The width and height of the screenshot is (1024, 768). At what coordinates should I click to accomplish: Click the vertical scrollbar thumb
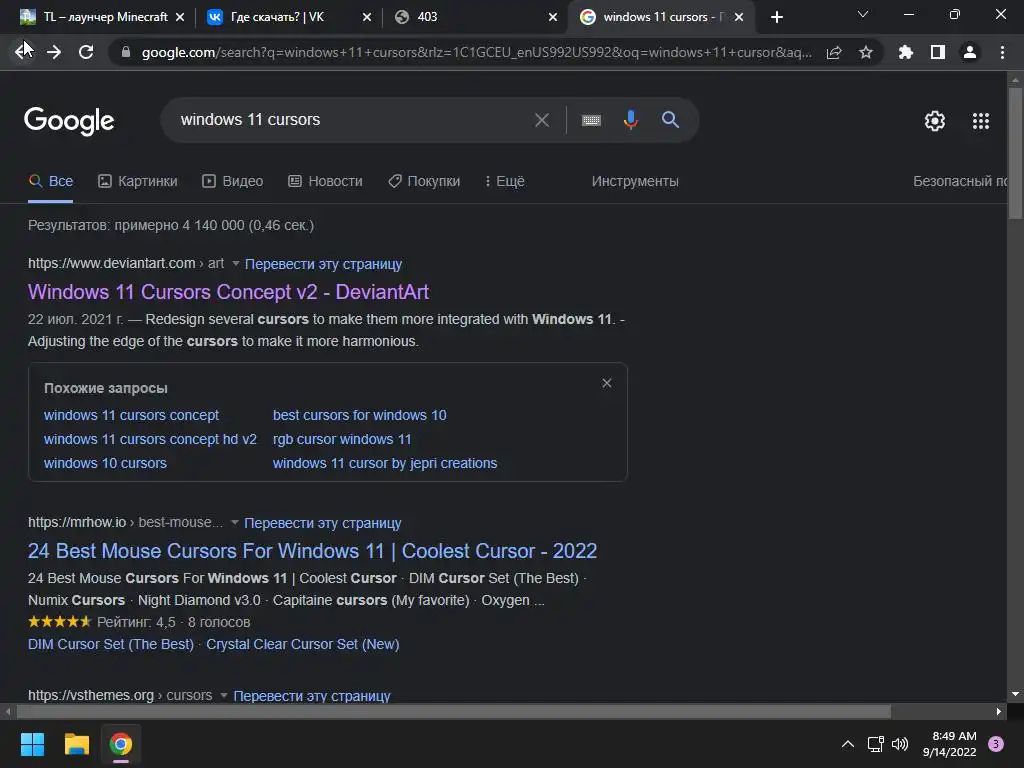[x=1015, y=154]
